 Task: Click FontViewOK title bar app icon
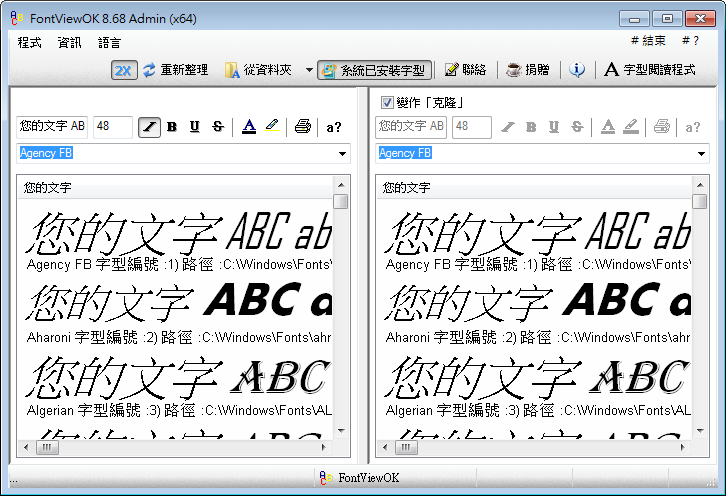[x=17, y=18]
